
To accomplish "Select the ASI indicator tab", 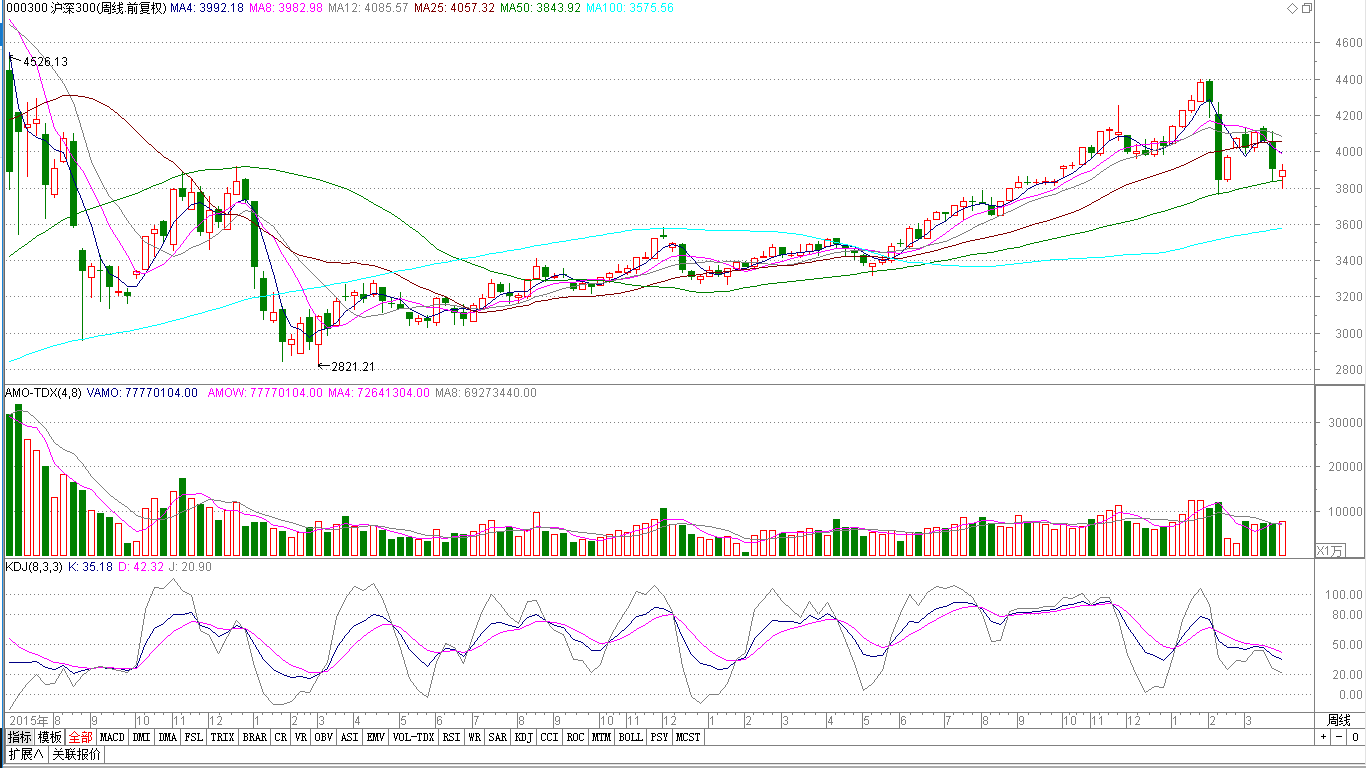I will (349, 737).
